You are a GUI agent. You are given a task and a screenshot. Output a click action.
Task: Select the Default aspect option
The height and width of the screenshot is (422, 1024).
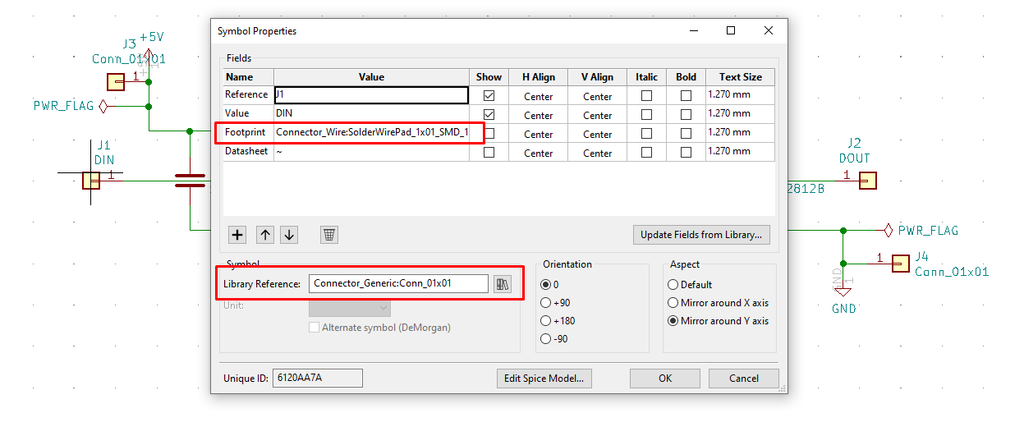click(673, 285)
